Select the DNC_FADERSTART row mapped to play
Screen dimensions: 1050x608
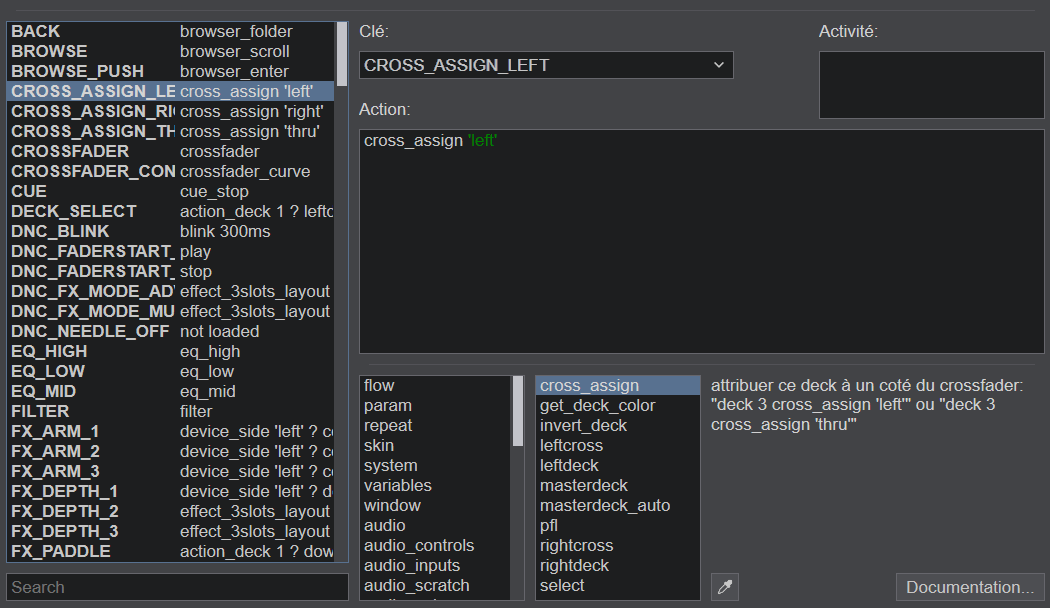point(171,252)
